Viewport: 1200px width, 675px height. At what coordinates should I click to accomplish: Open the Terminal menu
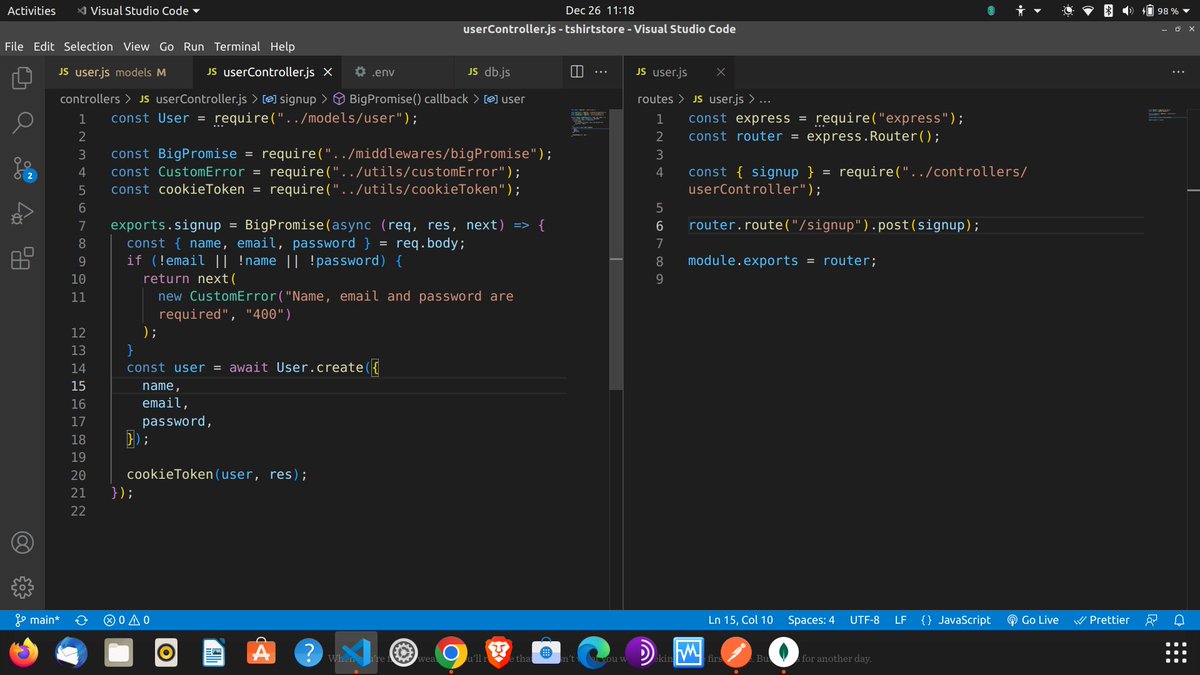pyautogui.click(x=237, y=46)
